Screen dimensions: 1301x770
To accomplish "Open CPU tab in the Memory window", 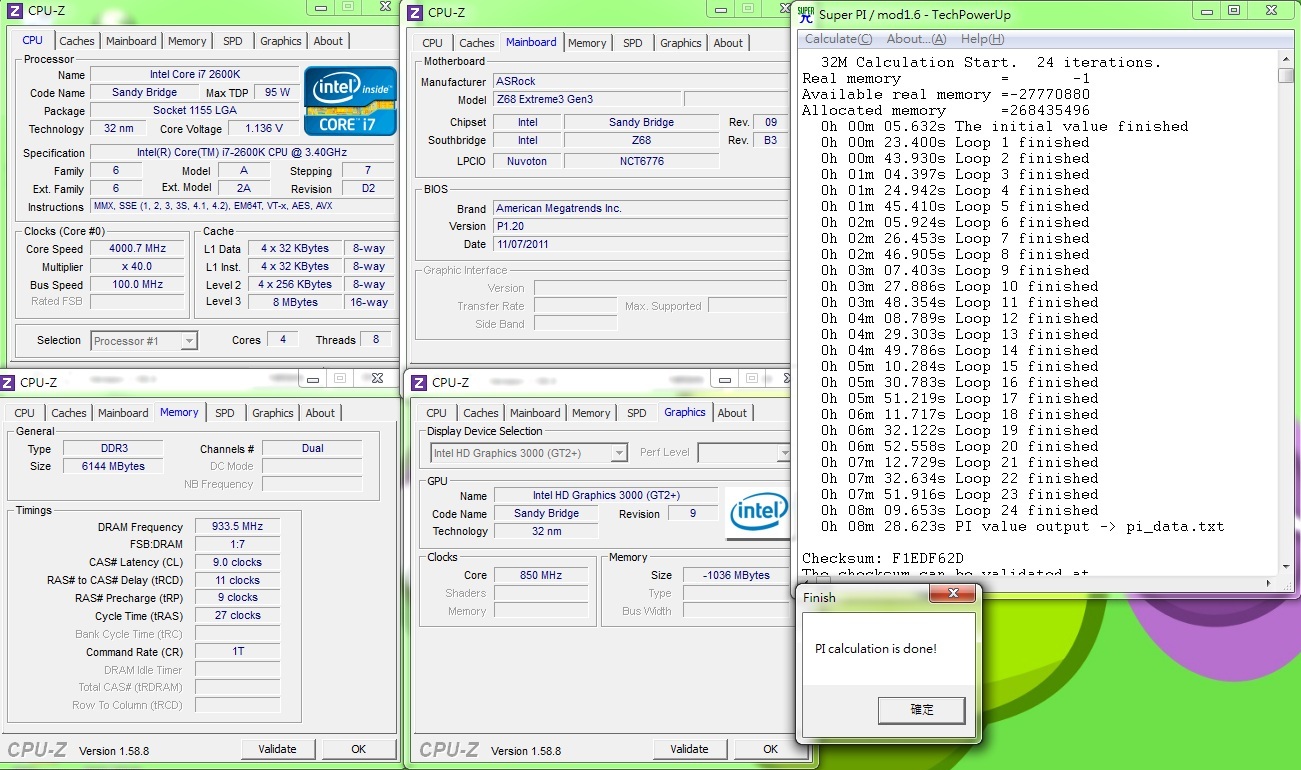I will click(x=25, y=413).
